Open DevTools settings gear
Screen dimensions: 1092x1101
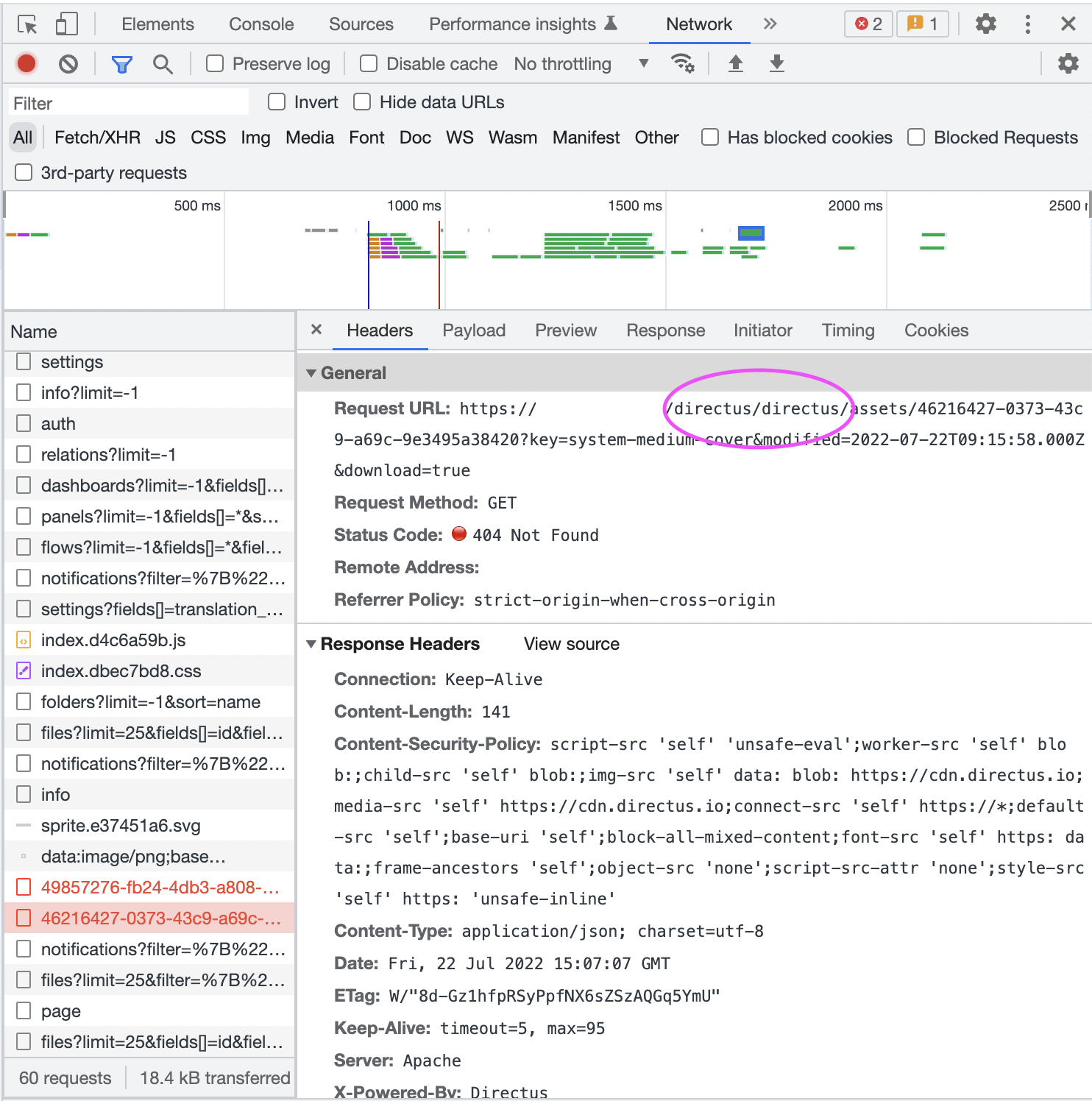coord(986,24)
